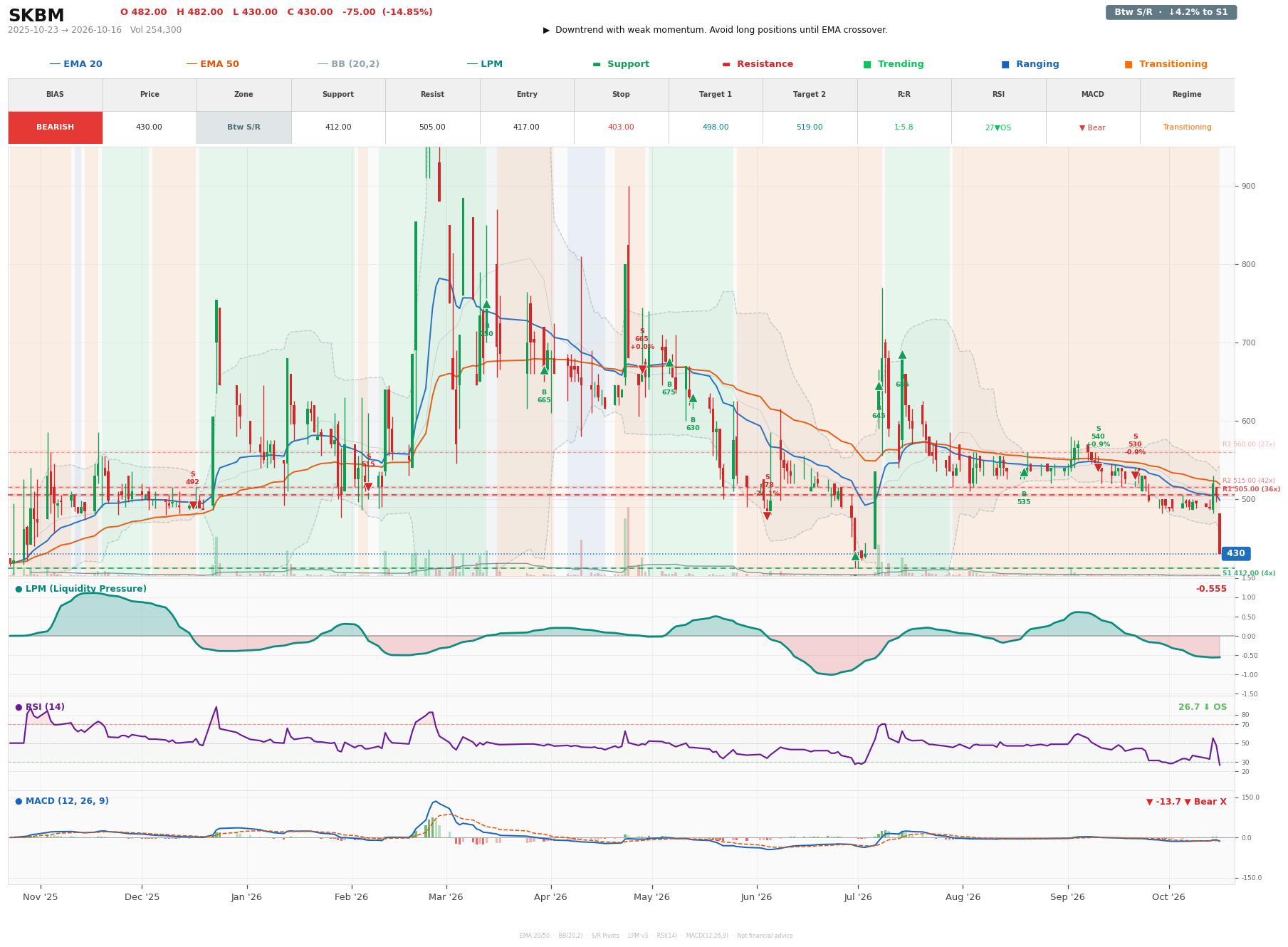
Task: Click the Resist value 505.00 cell
Action: pyautogui.click(x=432, y=127)
